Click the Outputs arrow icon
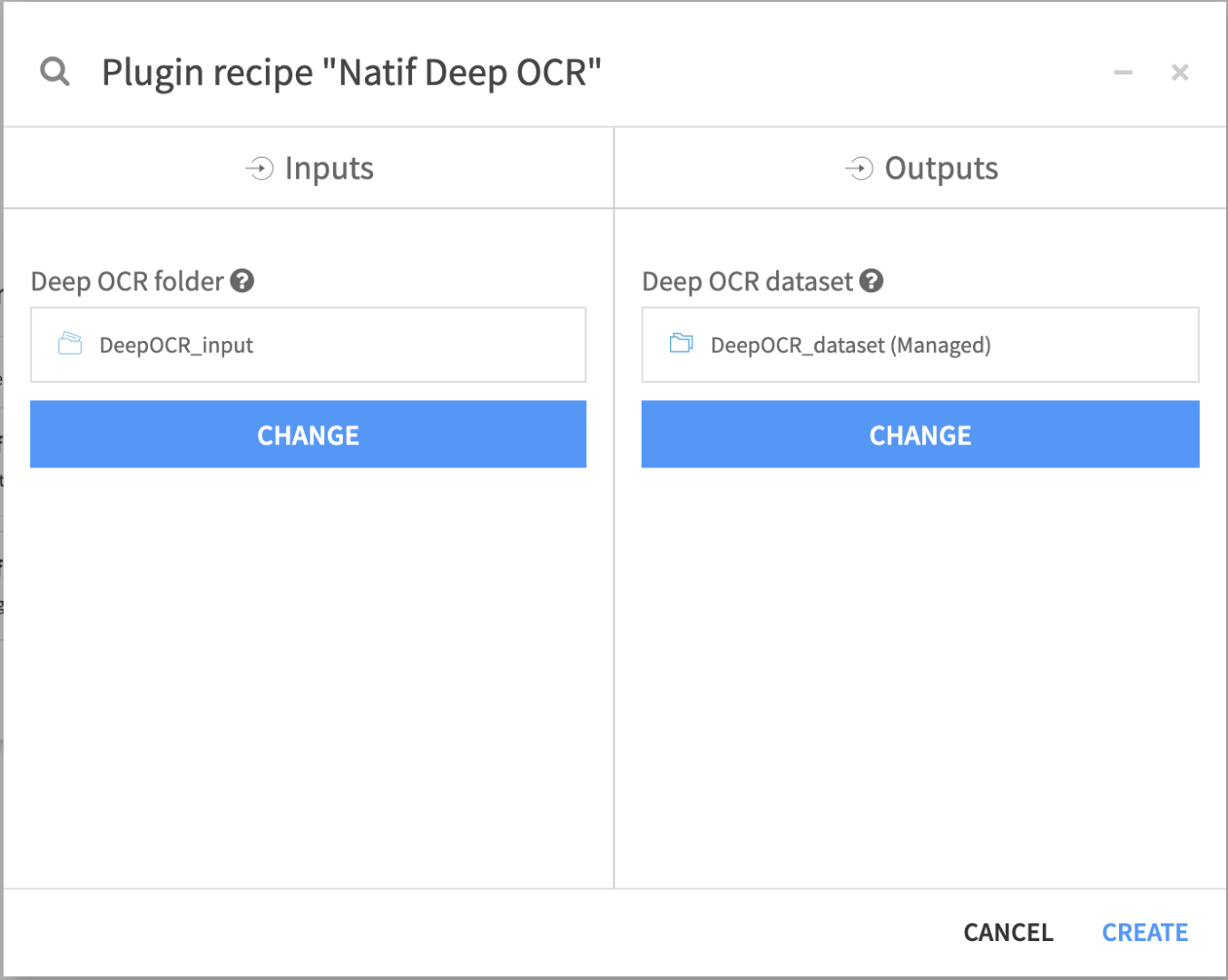Viewport: 1228px width, 980px height. point(858,168)
